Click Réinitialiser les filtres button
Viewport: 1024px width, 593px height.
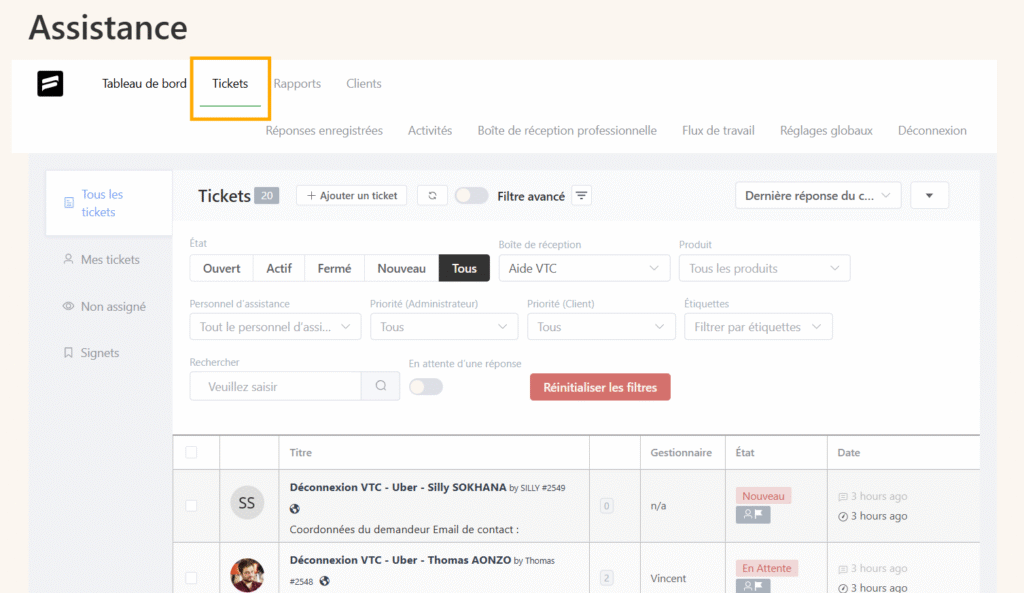600,387
